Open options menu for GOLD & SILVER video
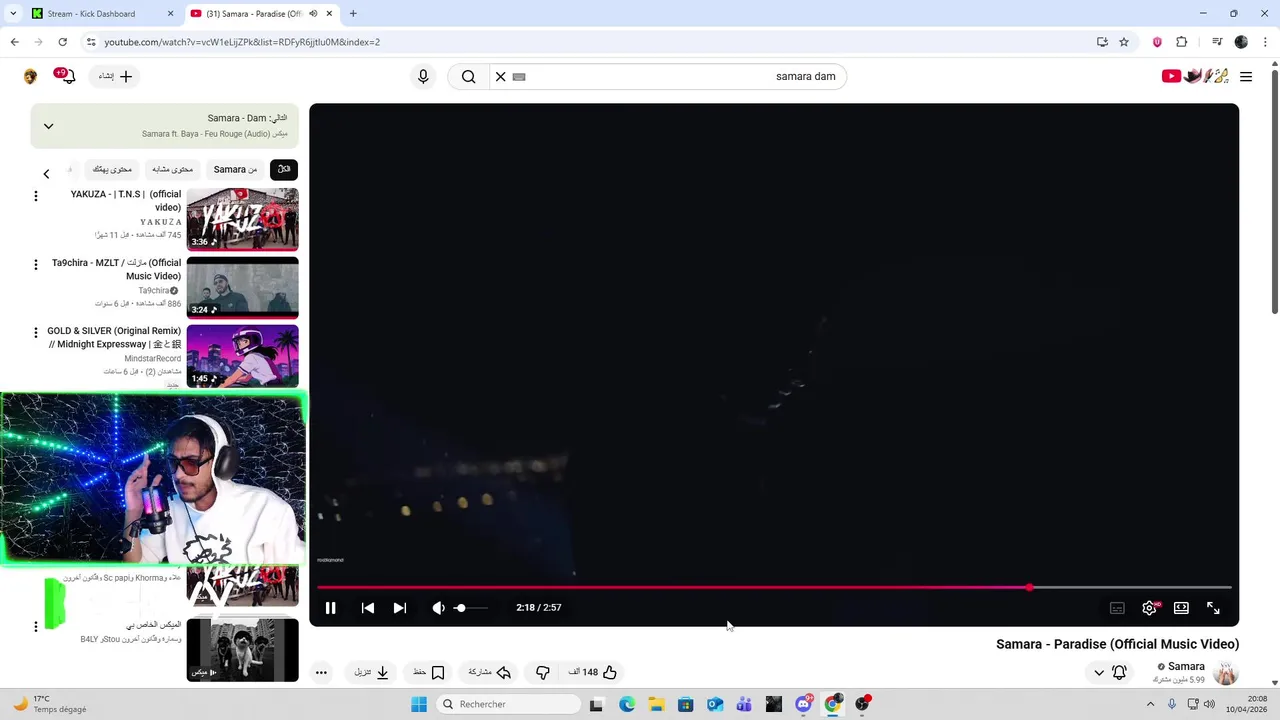Screen dimensions: 1280x720 coord(36,332)
